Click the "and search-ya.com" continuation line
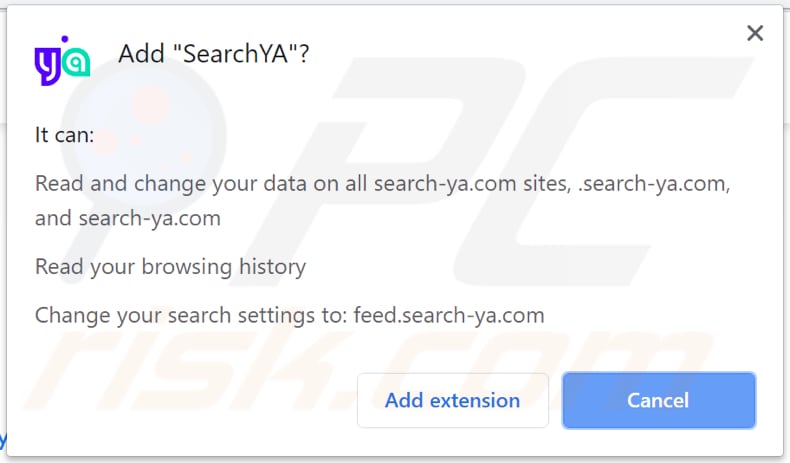The image size is (790, 463). coord(127,218)
